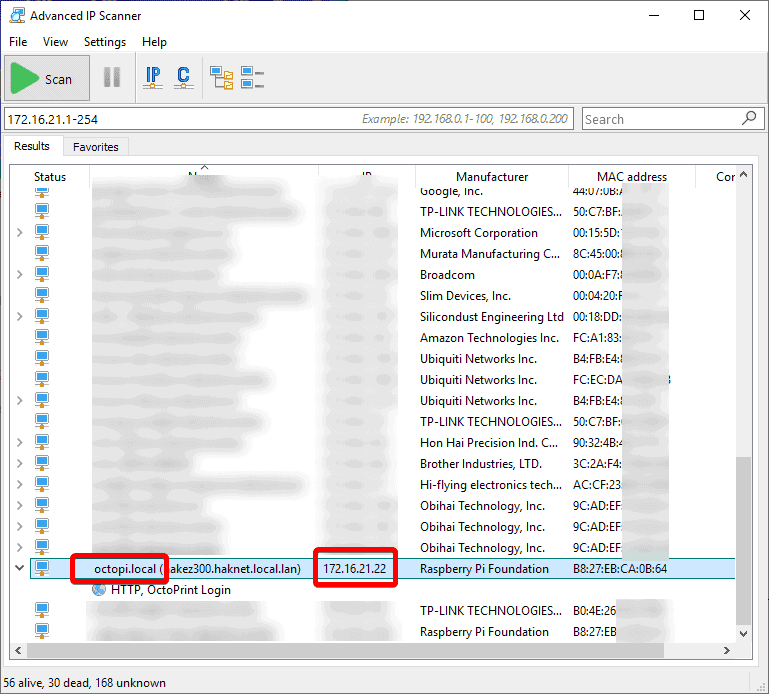Click the horizontal scrollbar right arrow
The height and width of the screenshot is (694, 769).
click(x=727, y=650)
